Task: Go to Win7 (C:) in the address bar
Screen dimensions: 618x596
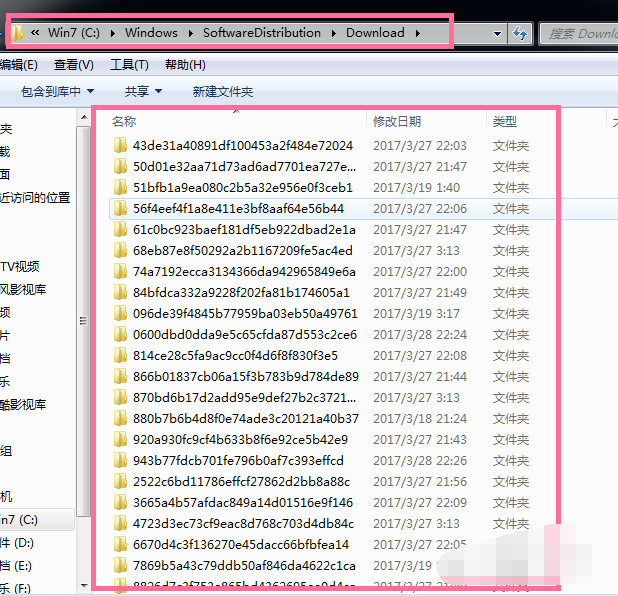Action: [x=74, y=33]
